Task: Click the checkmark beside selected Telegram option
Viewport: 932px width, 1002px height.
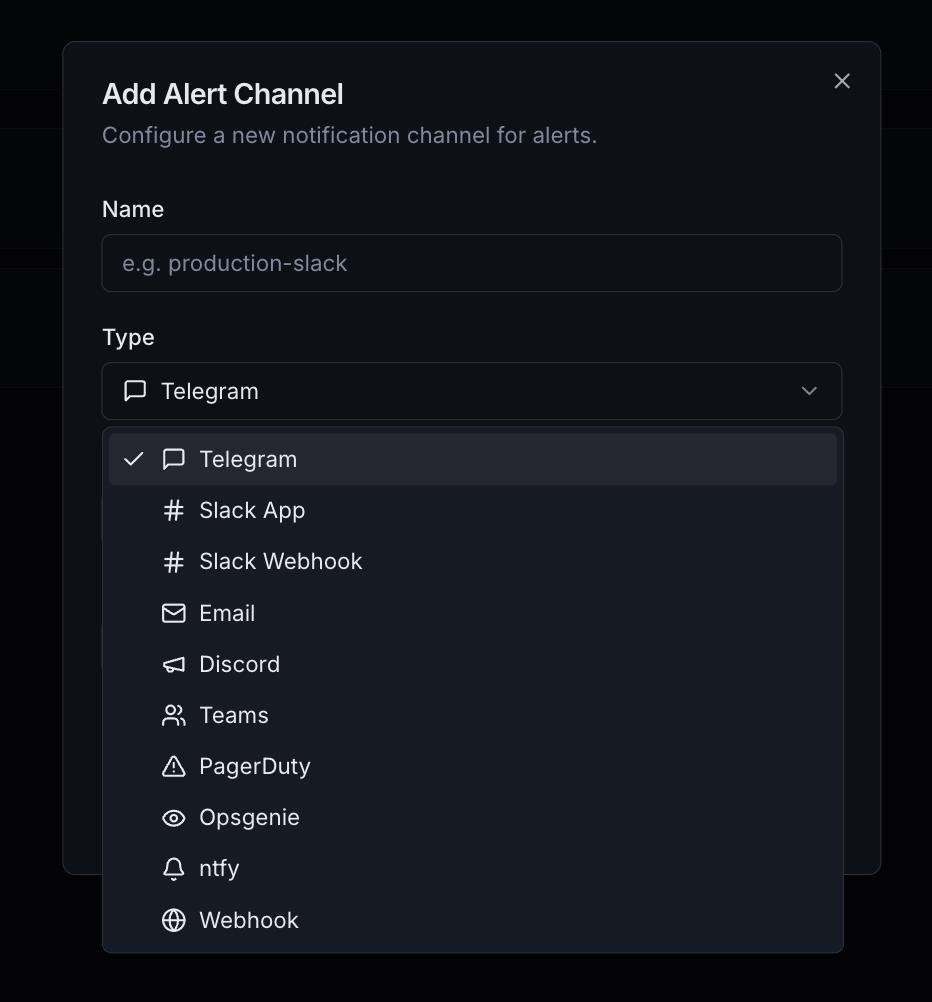Action: (x=134, y=459)
